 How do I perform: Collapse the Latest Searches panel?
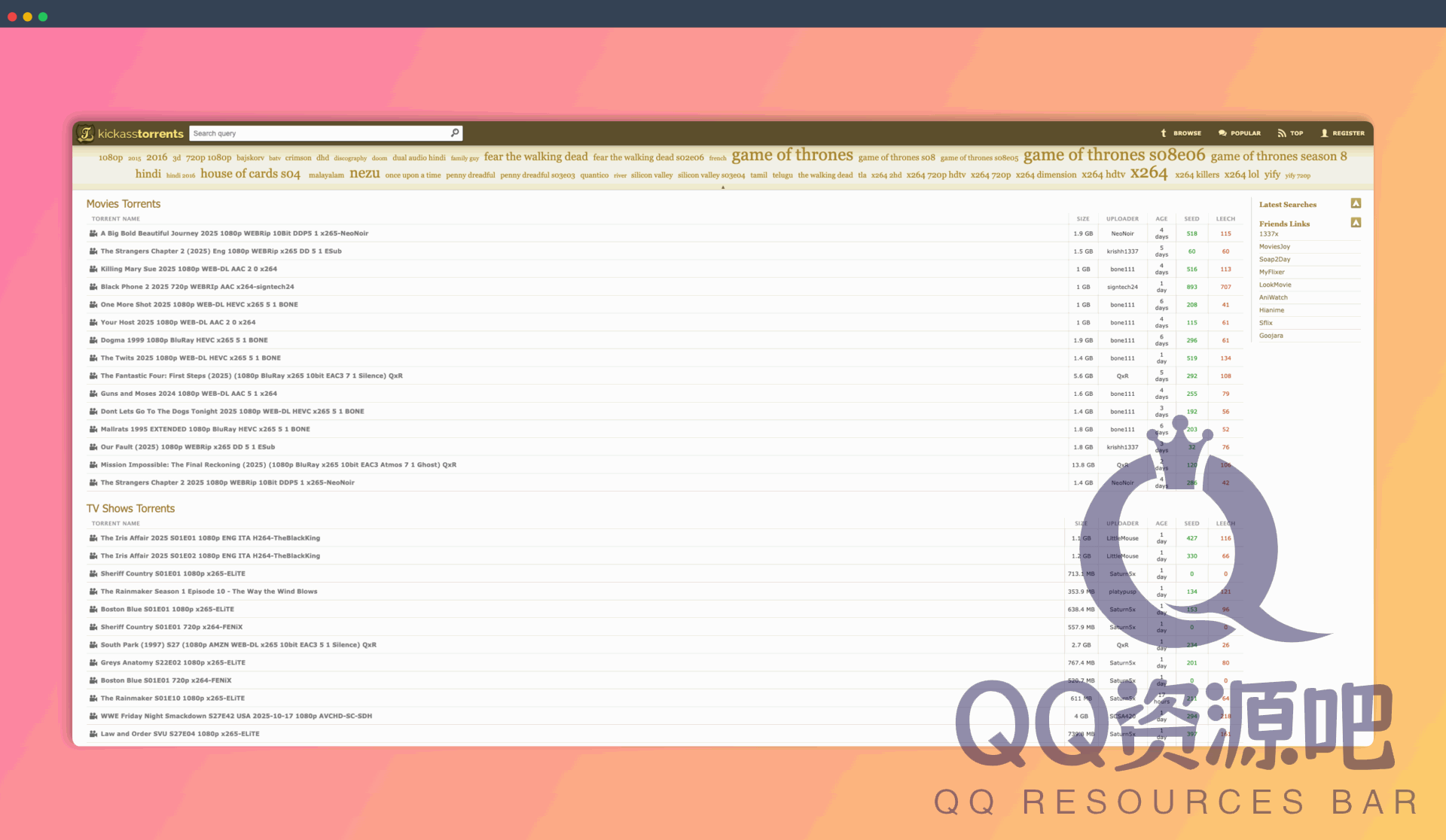1356,203
